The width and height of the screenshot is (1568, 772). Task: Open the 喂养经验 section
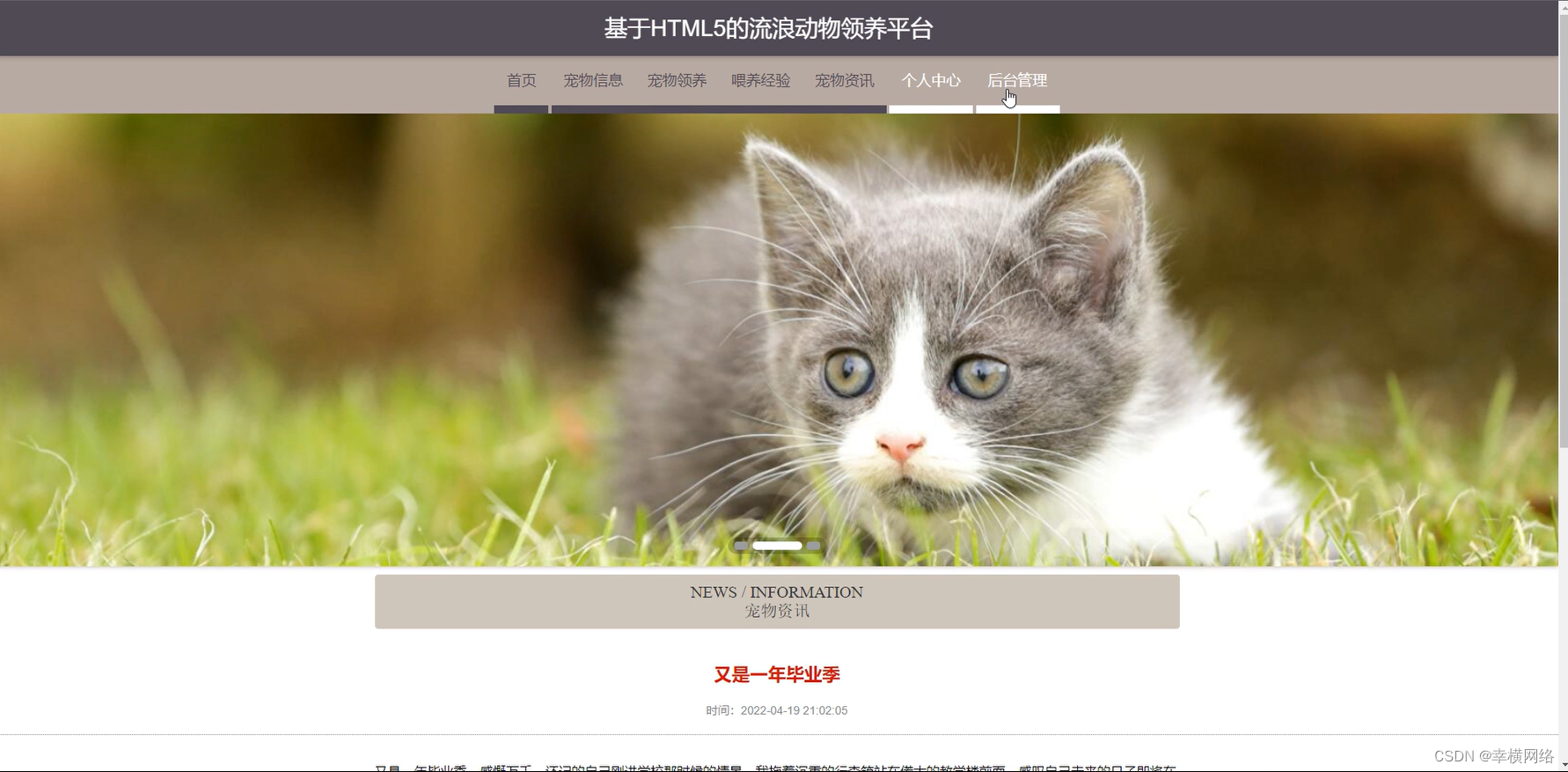coord(760,81)
